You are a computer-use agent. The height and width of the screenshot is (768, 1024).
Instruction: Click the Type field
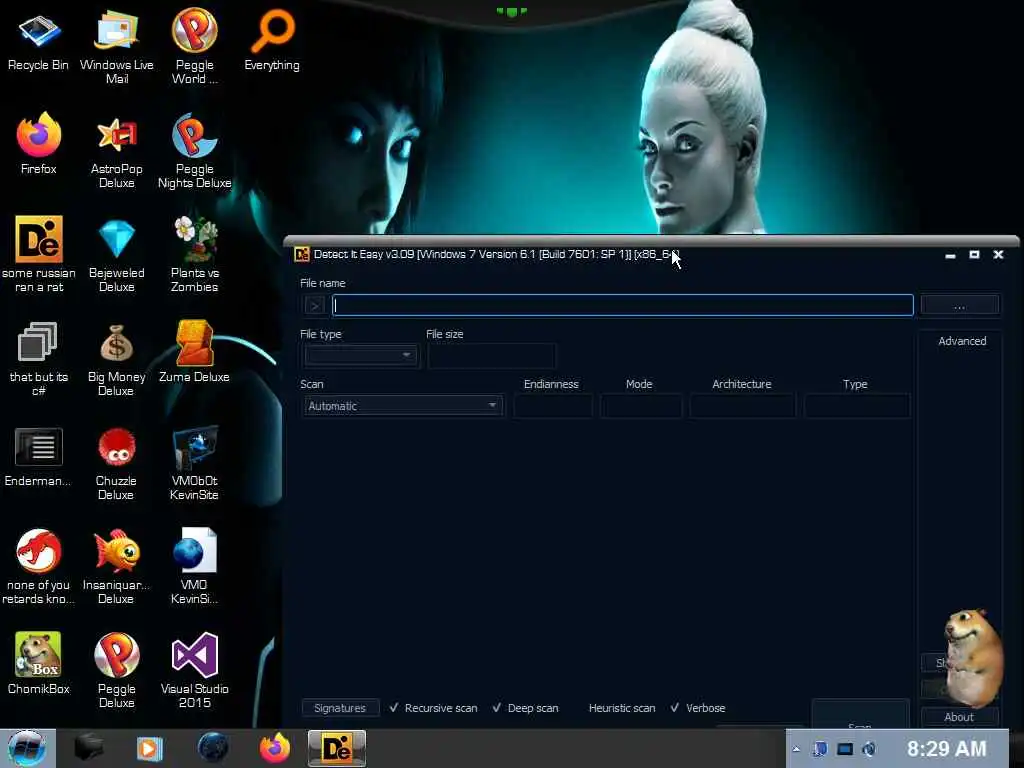[x=857, y=406]
